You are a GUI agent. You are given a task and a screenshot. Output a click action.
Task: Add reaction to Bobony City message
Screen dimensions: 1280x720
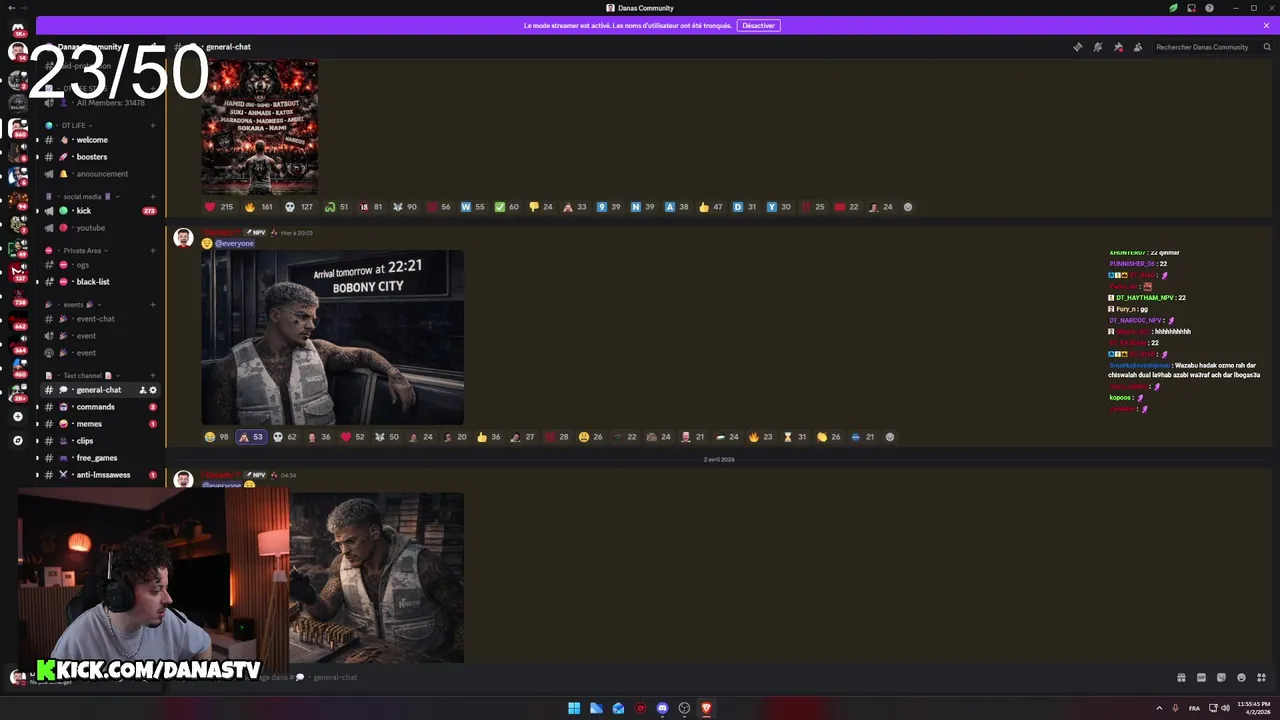890,437
